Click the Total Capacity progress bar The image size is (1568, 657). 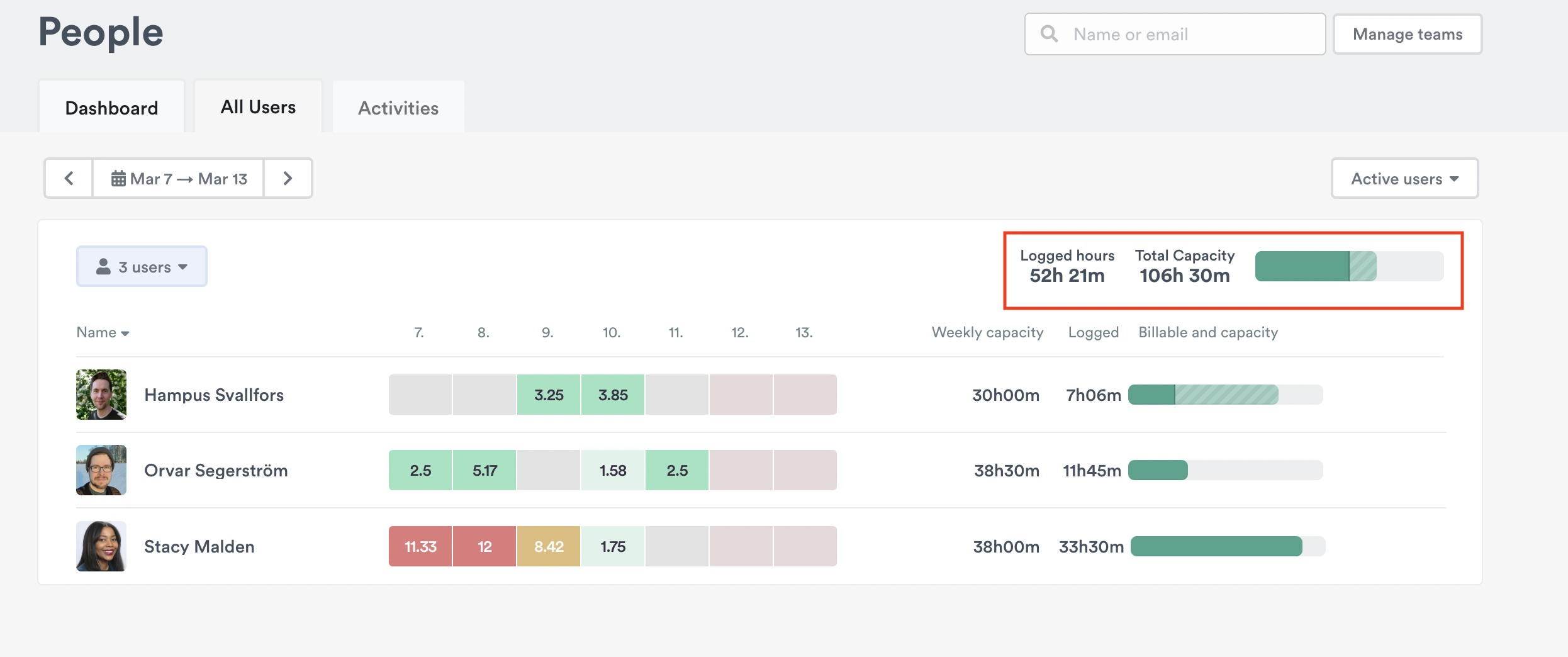pyautogui.click(x=1348, y=266)
